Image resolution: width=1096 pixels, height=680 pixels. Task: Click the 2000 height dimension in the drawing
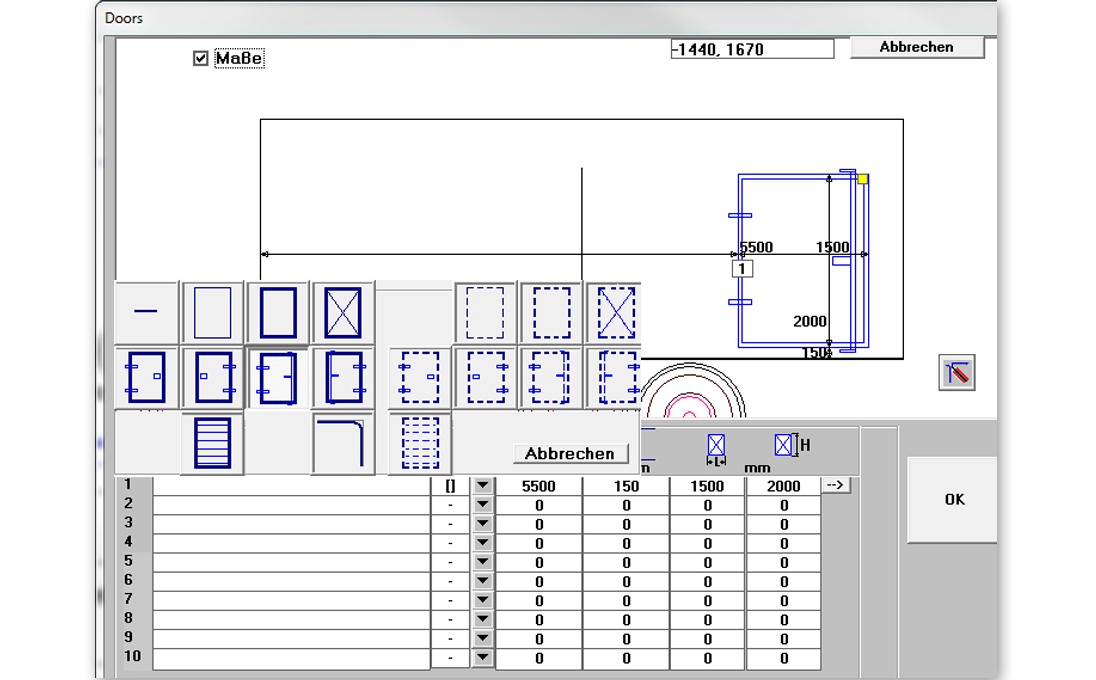click(809, 321)
